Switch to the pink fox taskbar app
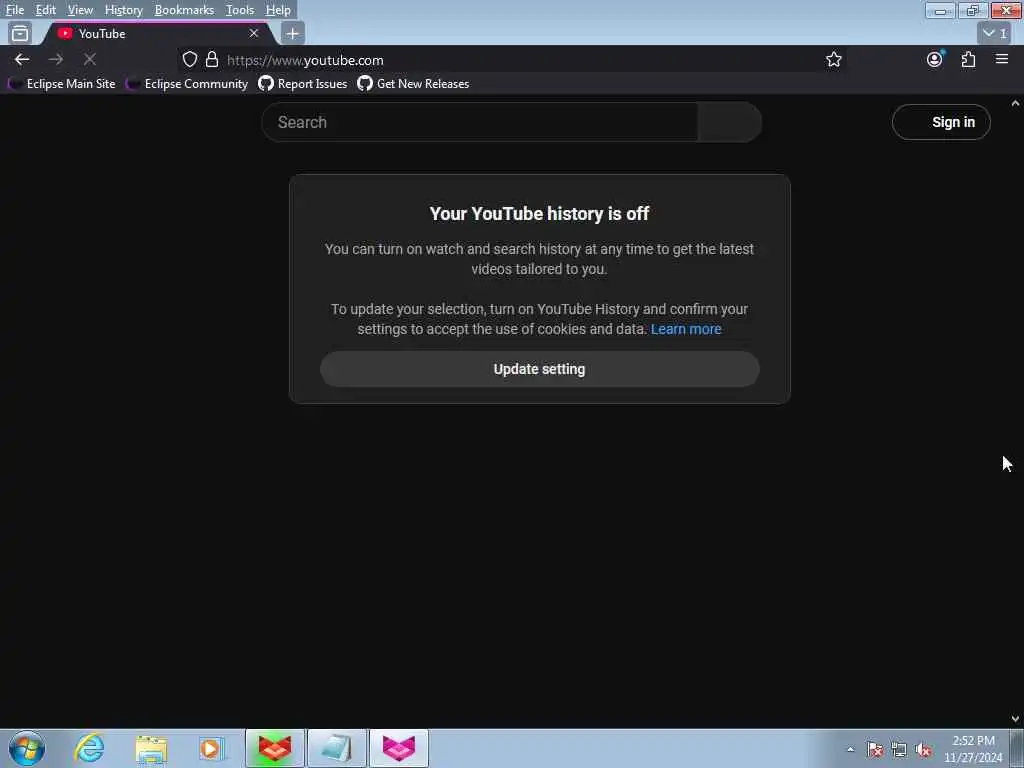1024x768 pixels. (398, 748)
